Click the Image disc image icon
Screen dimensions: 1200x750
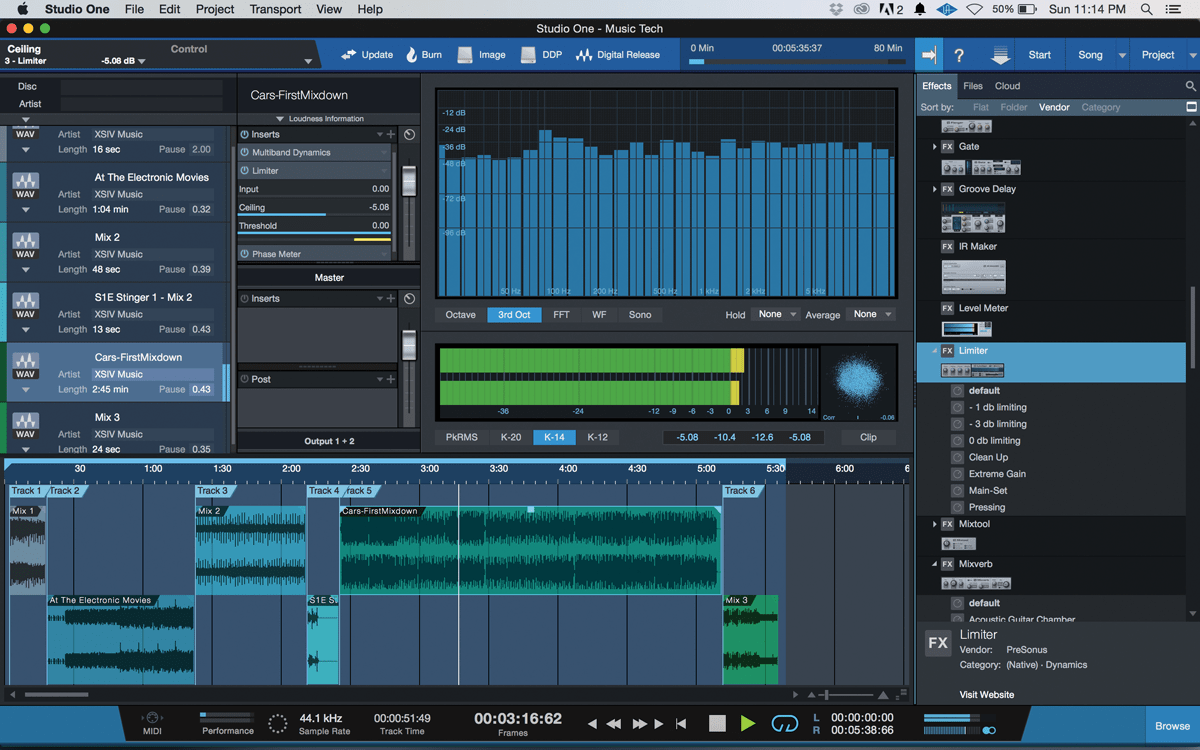tap(465, 55)
